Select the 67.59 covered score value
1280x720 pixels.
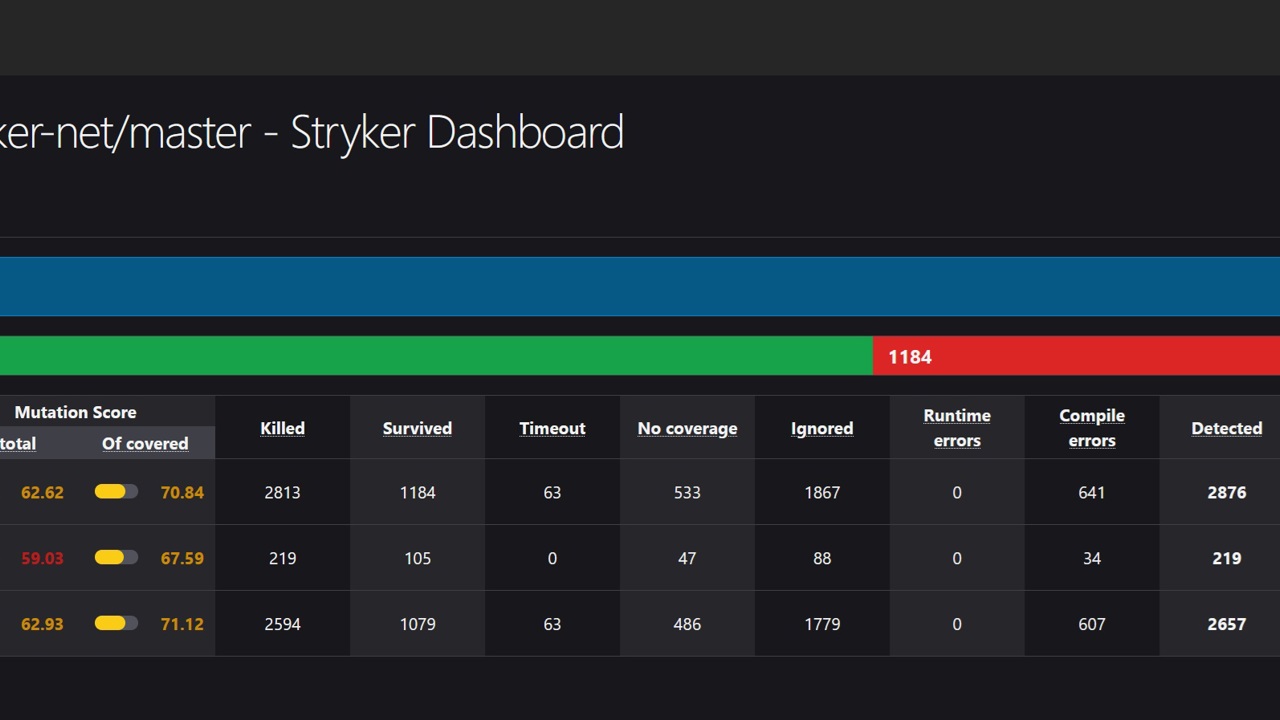(x=182, y=558)
